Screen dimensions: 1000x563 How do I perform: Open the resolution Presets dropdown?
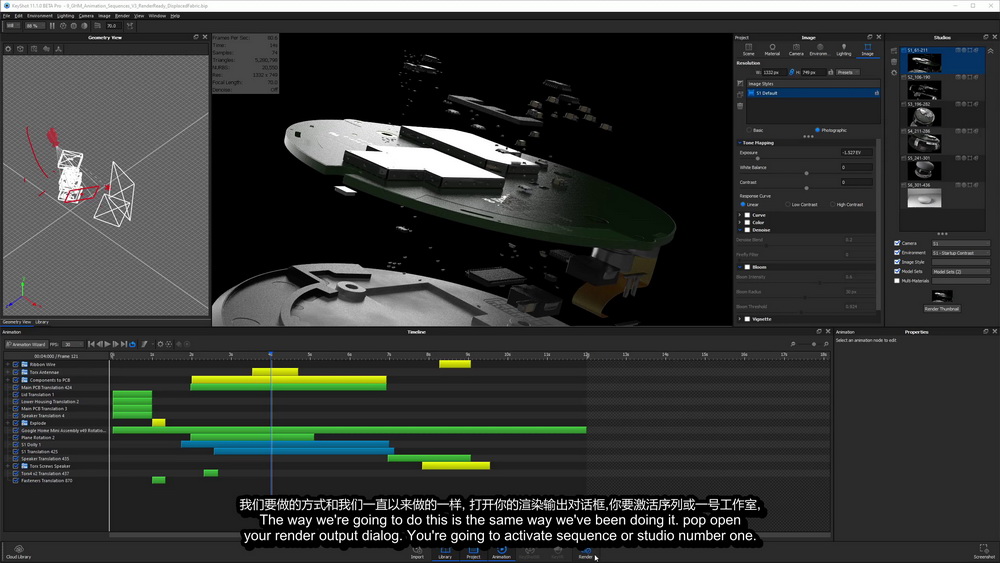(847, 72)
